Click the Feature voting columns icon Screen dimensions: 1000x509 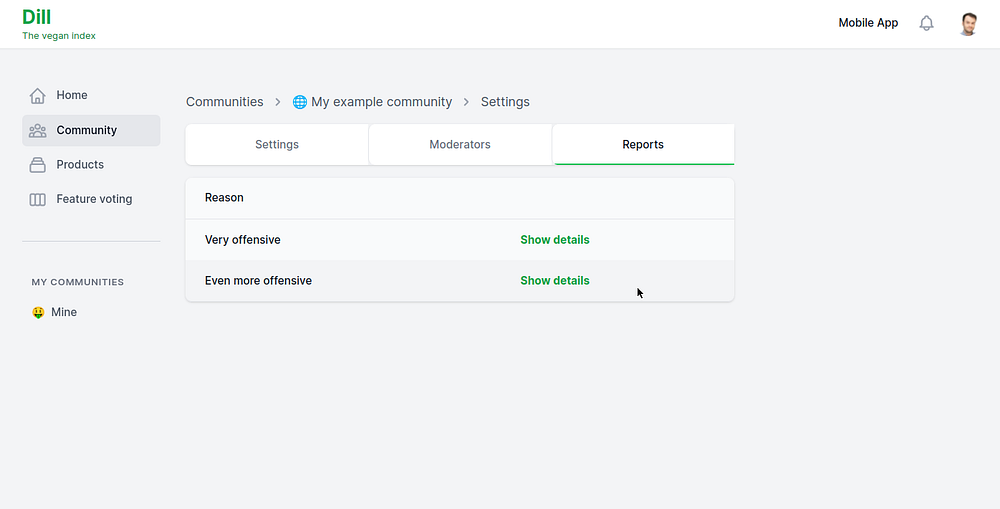point(38,199)
